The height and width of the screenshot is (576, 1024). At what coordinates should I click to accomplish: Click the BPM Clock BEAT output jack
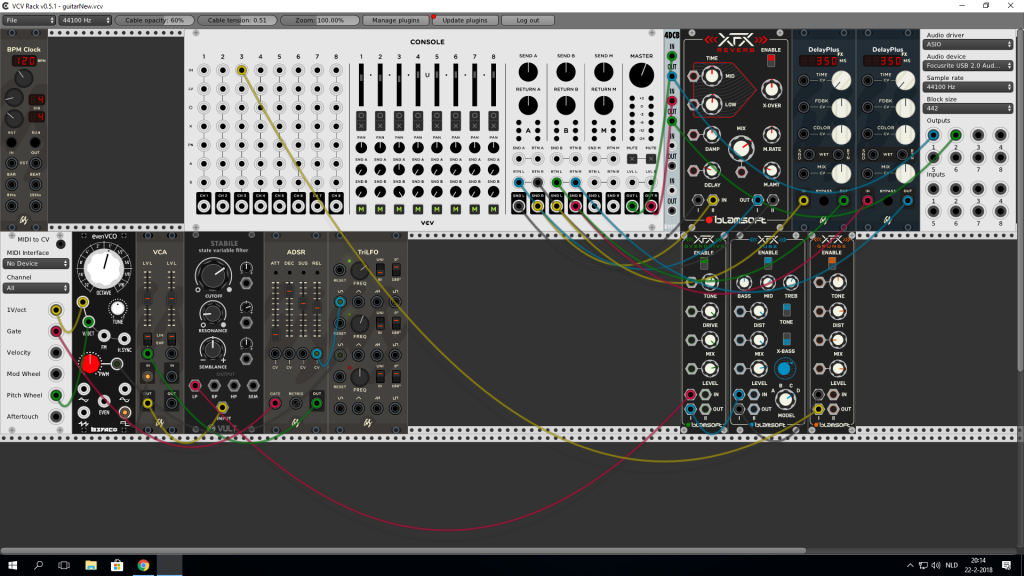[35, 185]
